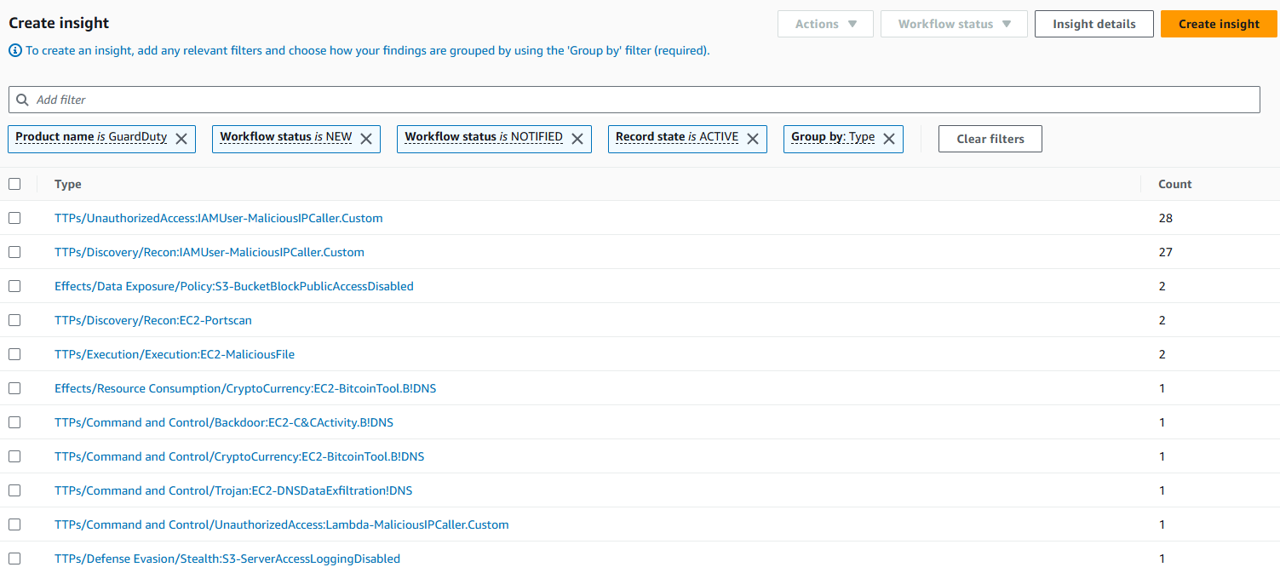Viewport: 1280px width, 573px height.
Task: Open the Actions dropdown
Action: pos(826,24)
